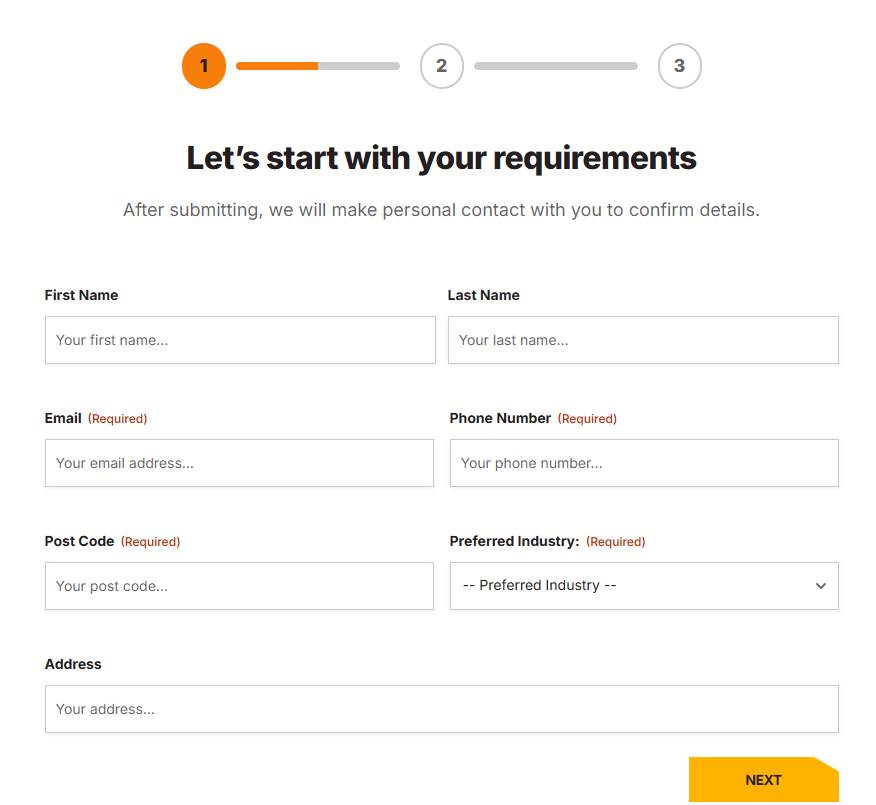Screen dimensions: 876x805
Task: Click progress bar between steps 2 and 3
Action: (x=556, y=66)
